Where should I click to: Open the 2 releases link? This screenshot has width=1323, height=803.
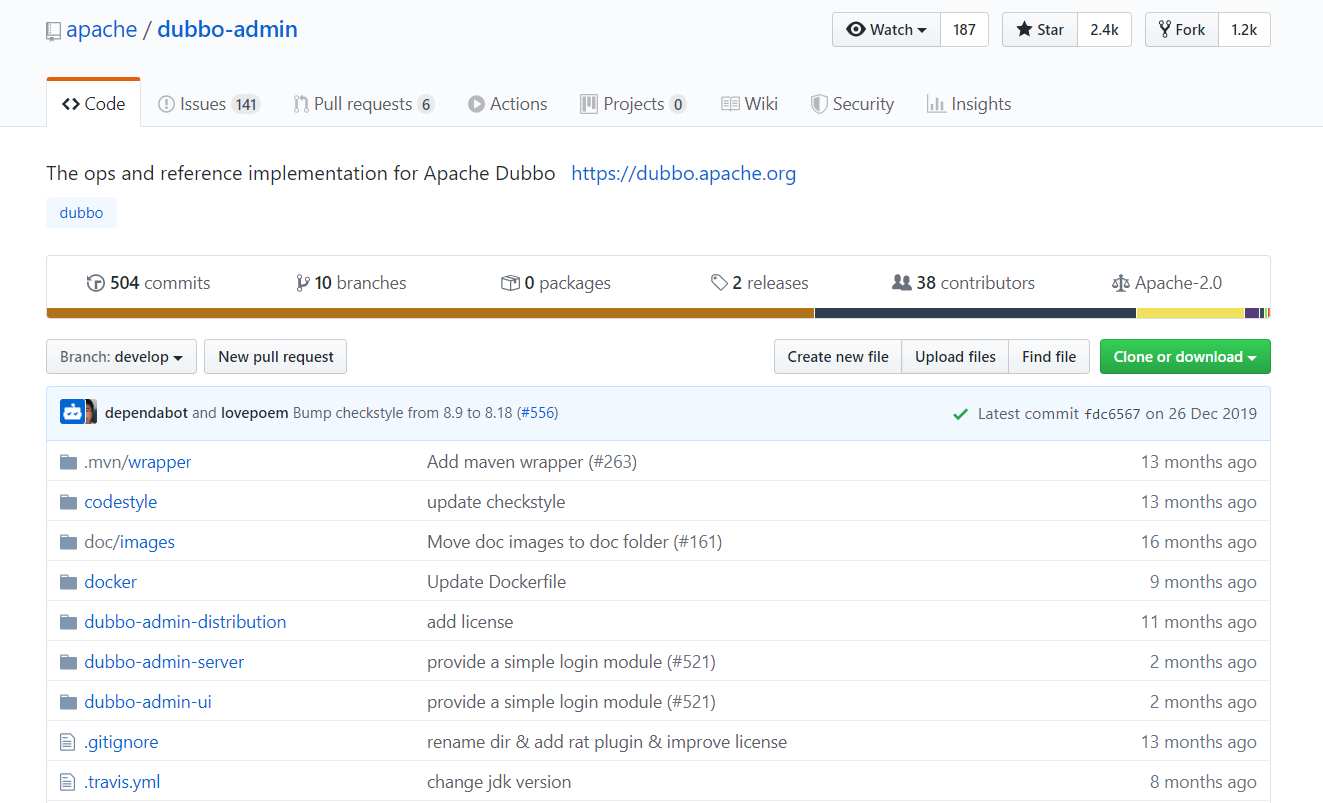(x=760, y=283)
